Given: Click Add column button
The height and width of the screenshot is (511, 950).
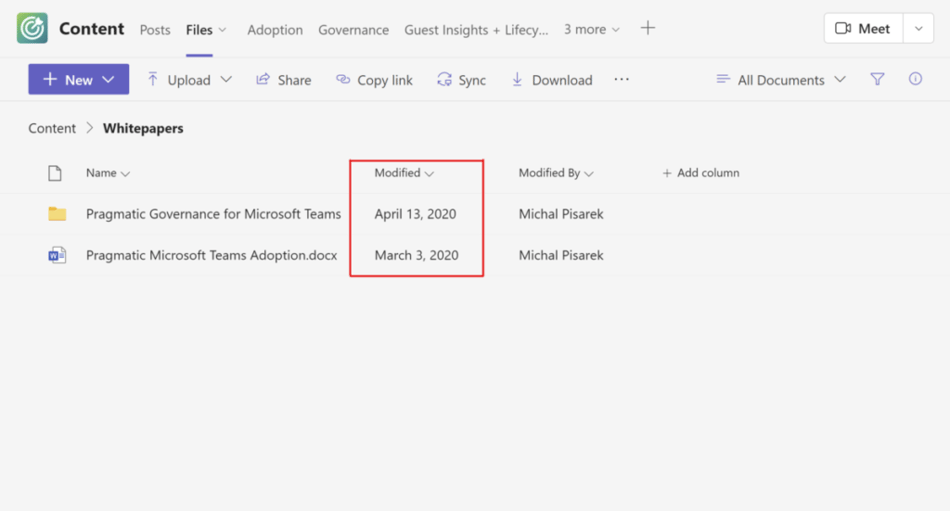Looking at the screenshot, I should tap(701, 173).
